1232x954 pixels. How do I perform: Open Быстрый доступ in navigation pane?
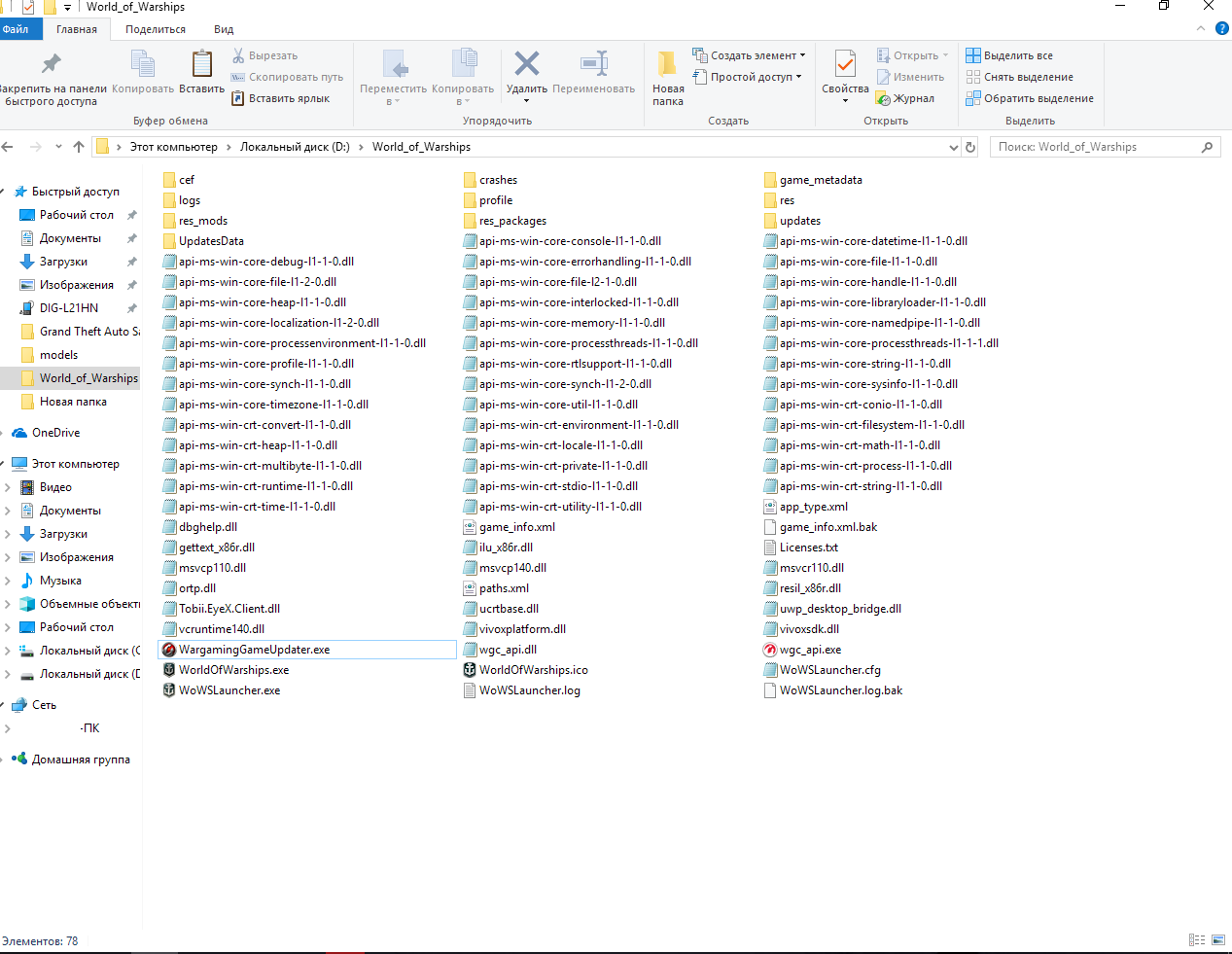click(x=76, y=192)
